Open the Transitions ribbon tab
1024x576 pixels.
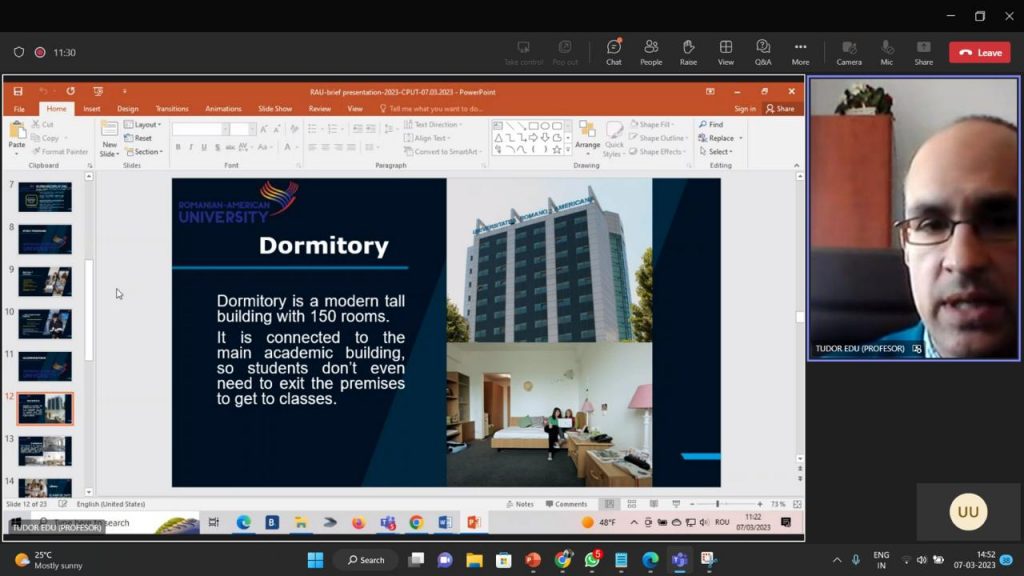[x=172, y=109]
